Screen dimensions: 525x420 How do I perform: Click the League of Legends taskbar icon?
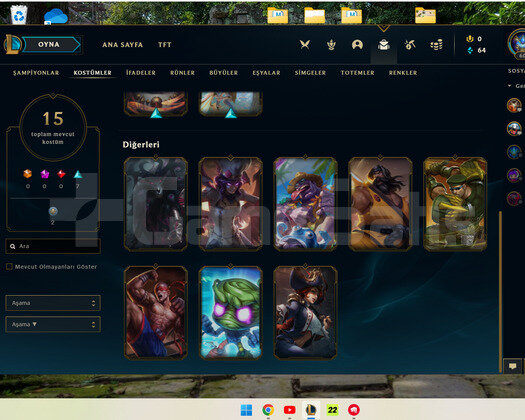pos(311,410)
